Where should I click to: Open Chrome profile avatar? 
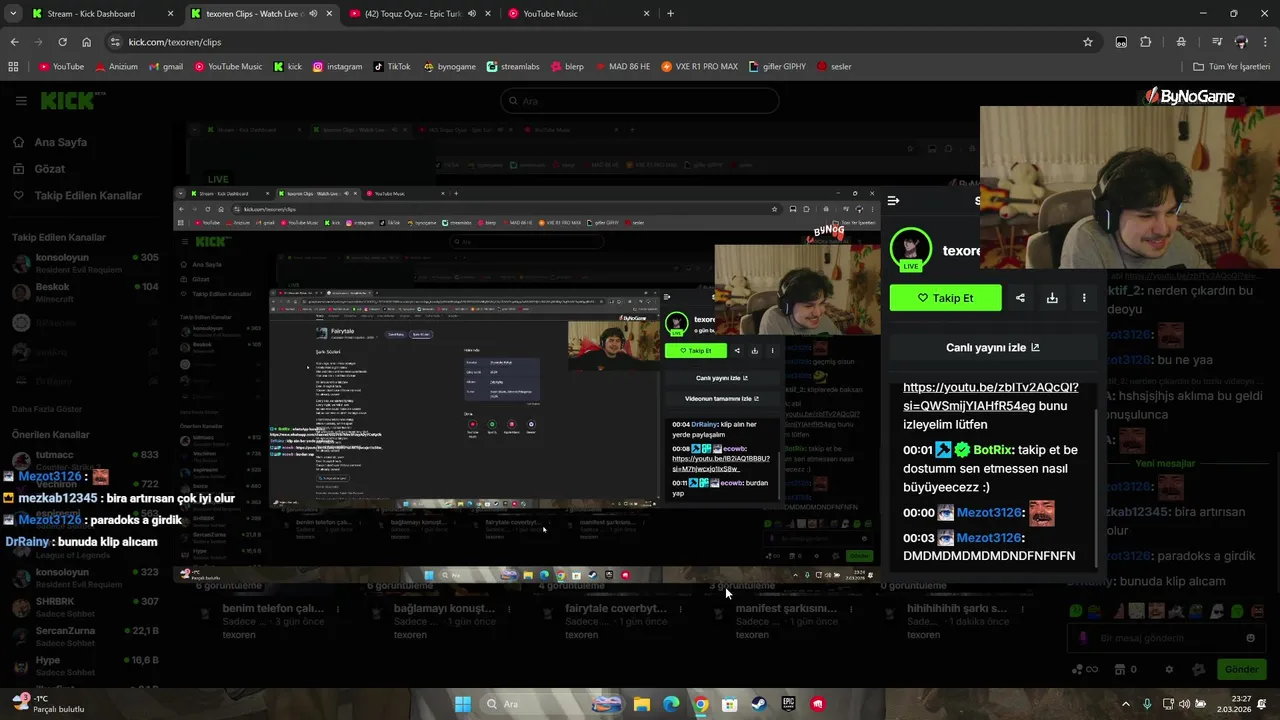click(x=1241, y=42)
